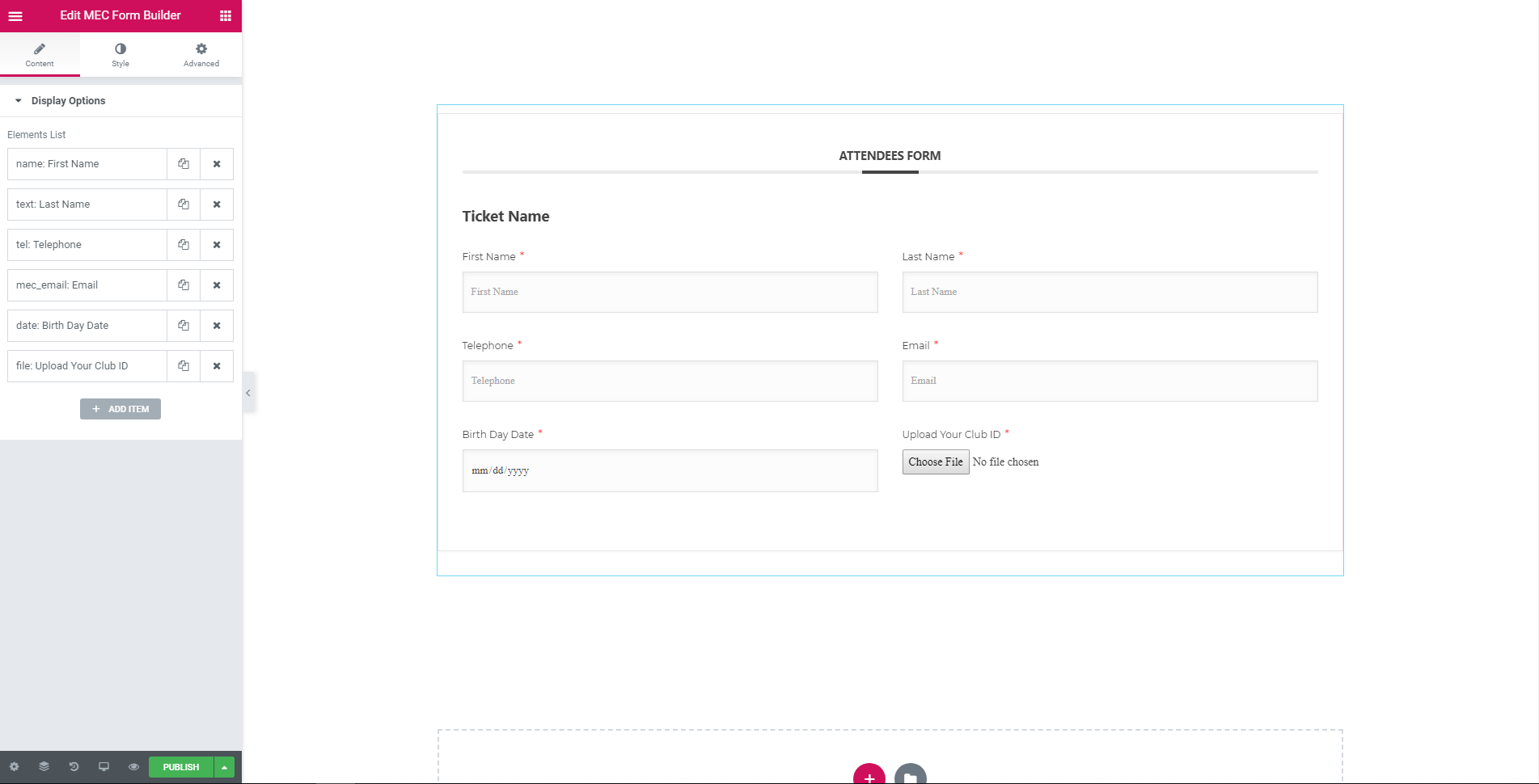The width and height of the screenshot is (1539, 784).
Task: Switch to the Content tab
Action: pos(40,54)
